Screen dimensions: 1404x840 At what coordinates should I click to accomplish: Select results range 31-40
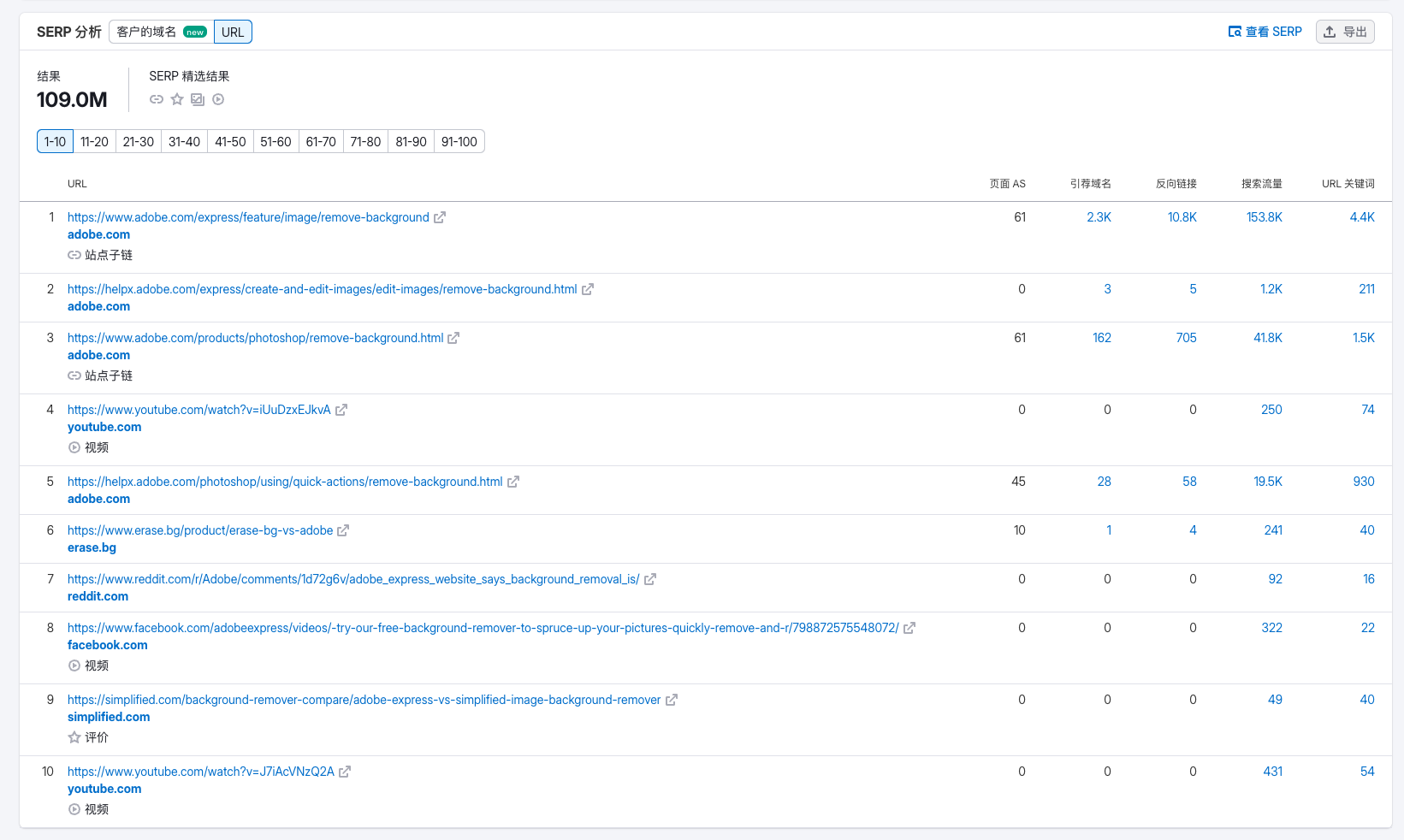coord(185,141)
